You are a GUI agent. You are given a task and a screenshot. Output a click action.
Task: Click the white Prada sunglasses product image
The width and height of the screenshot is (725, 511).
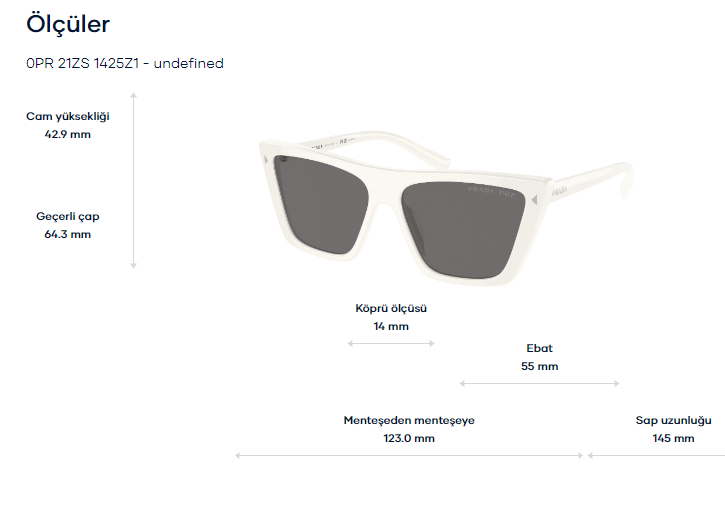pos(445,208)
